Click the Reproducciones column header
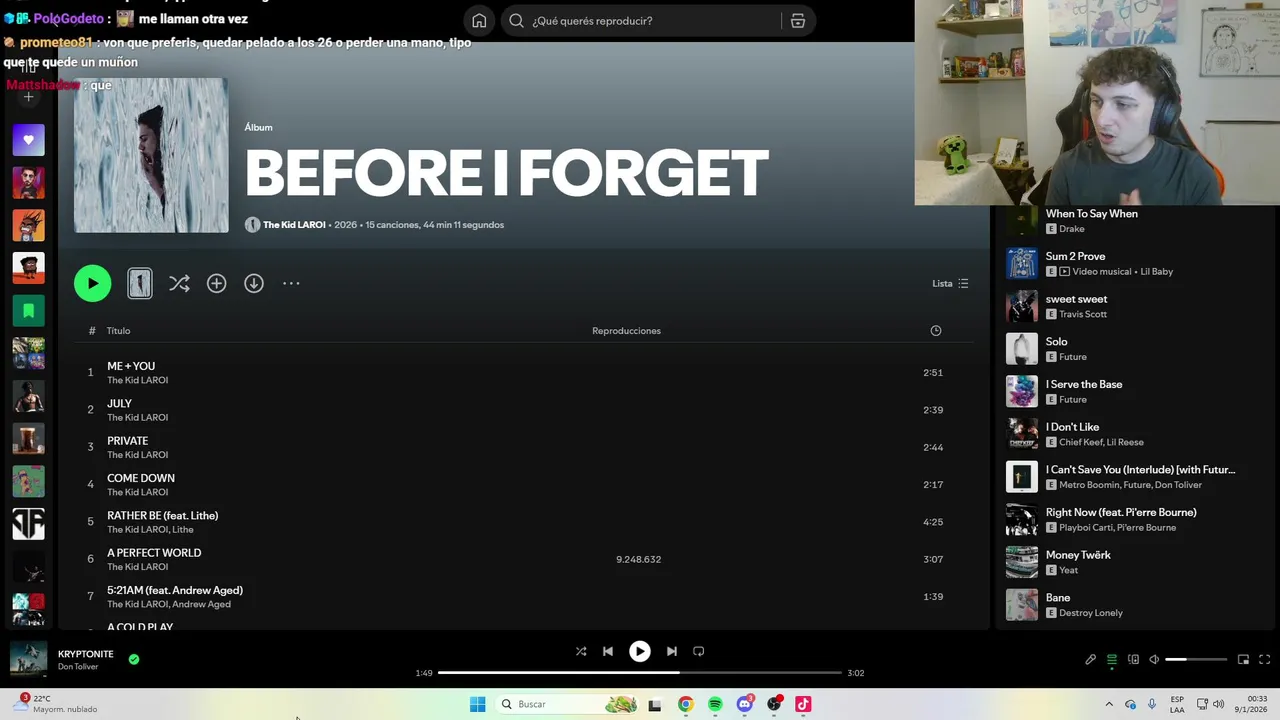The image size is (1280, 720). [626, 330]
